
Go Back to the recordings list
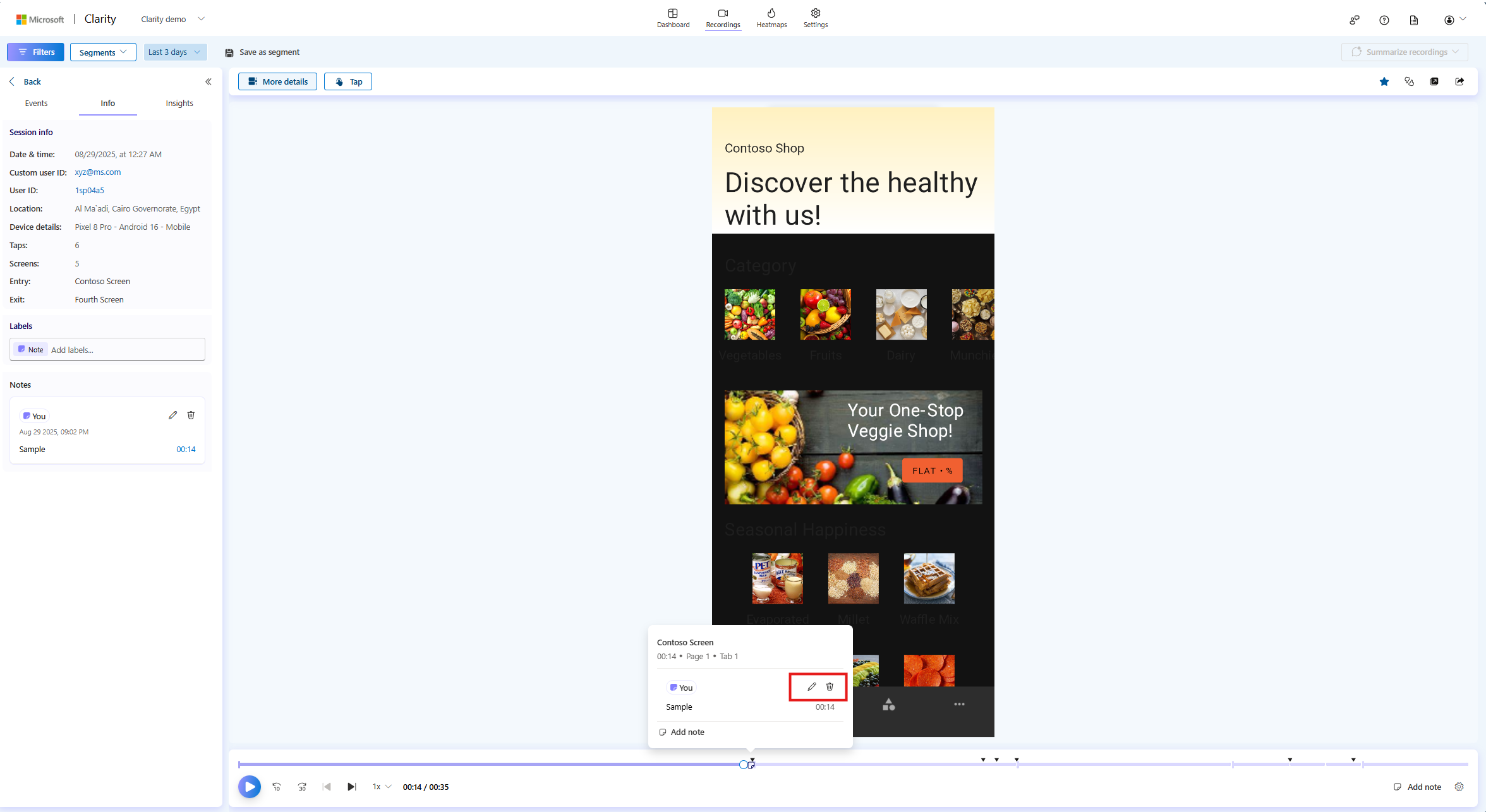tap(25, 81)
